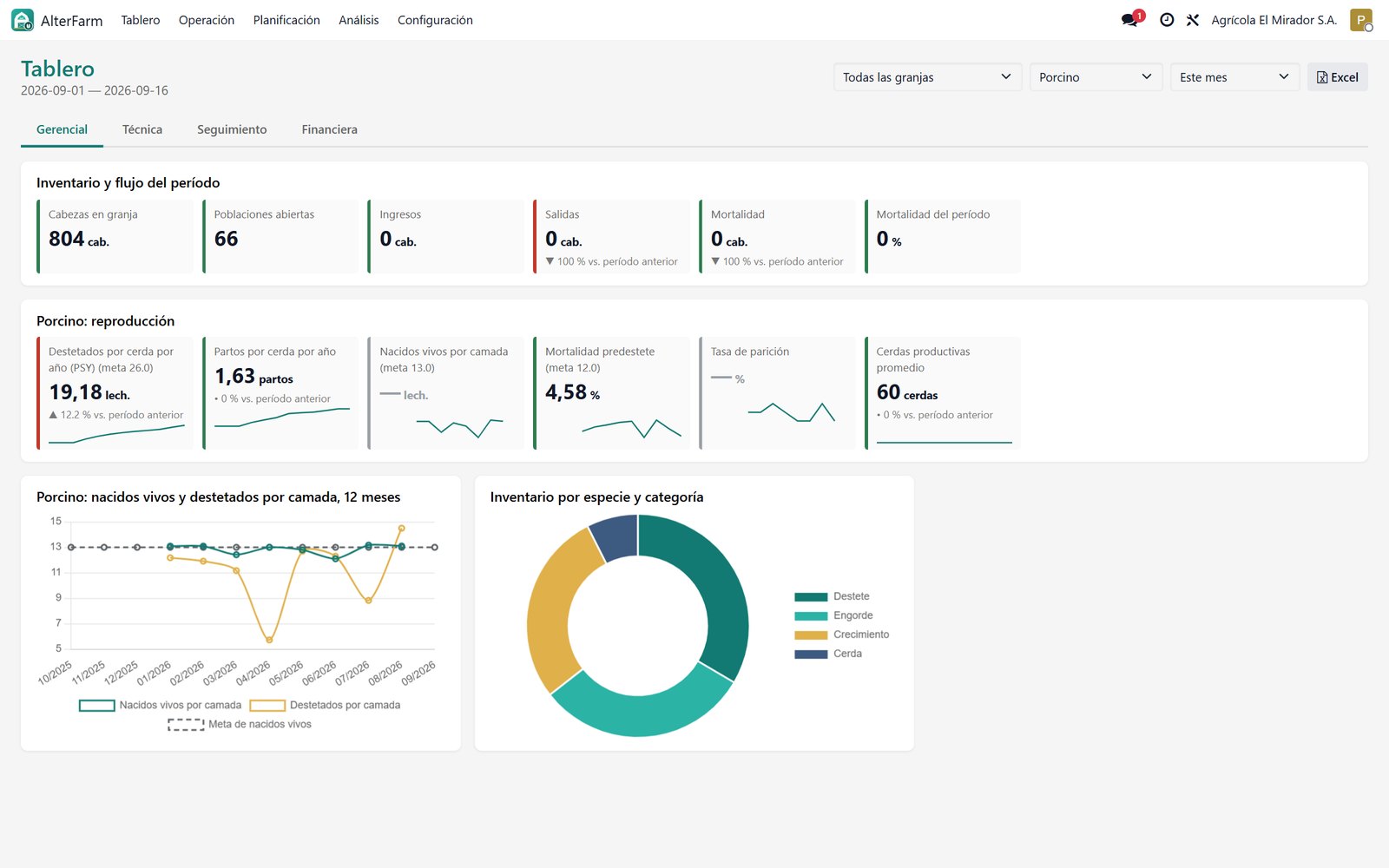Click the 60 cerdas value
This screenshot has width=1389, height=868.
[x=907, y=392]
